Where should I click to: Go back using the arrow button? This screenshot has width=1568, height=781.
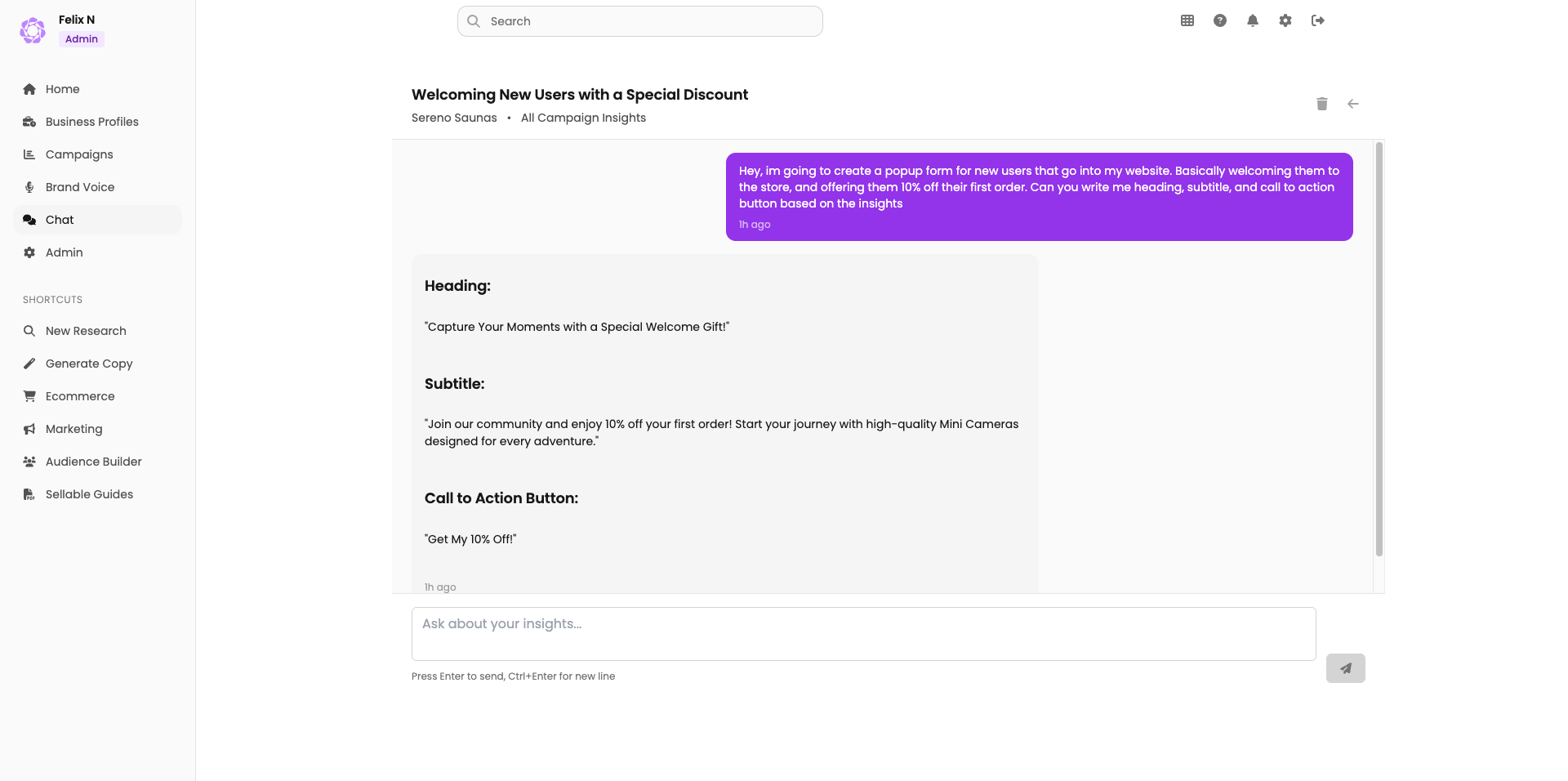coord(1353,104)
